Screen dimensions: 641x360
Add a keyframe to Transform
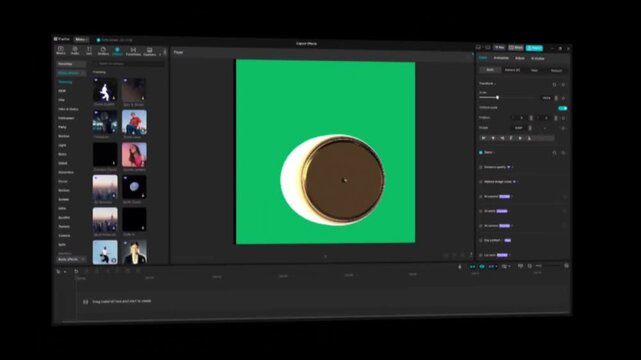click(x=563, y=84)
